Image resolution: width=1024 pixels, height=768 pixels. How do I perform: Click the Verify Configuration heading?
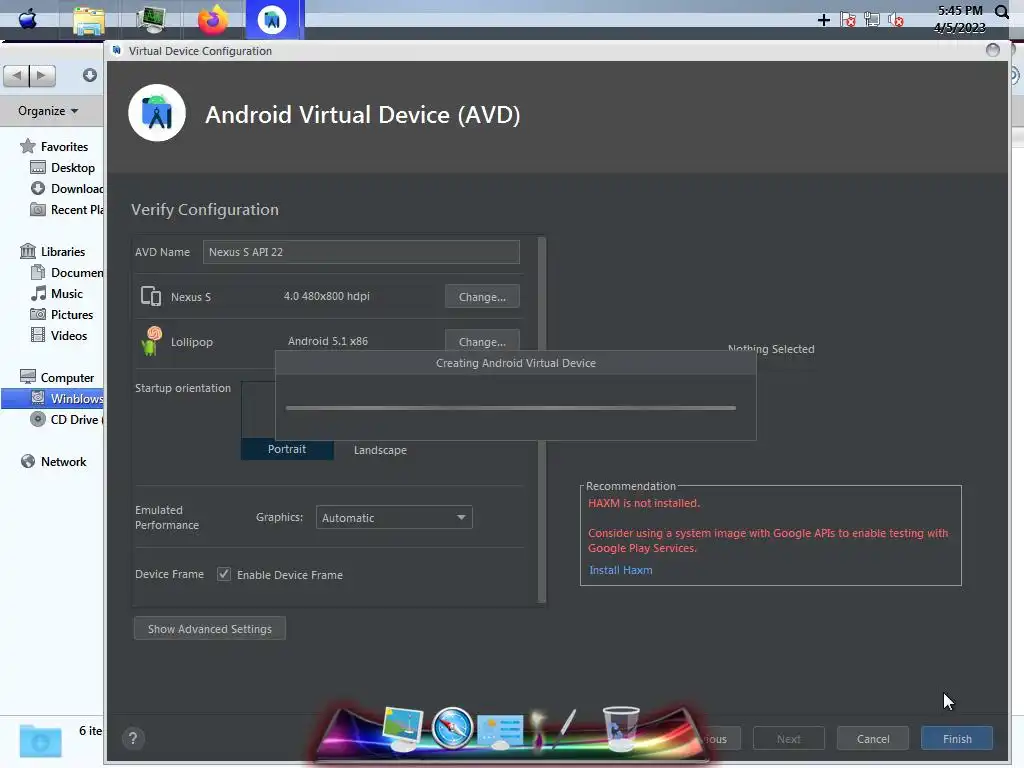pos(204,209)
